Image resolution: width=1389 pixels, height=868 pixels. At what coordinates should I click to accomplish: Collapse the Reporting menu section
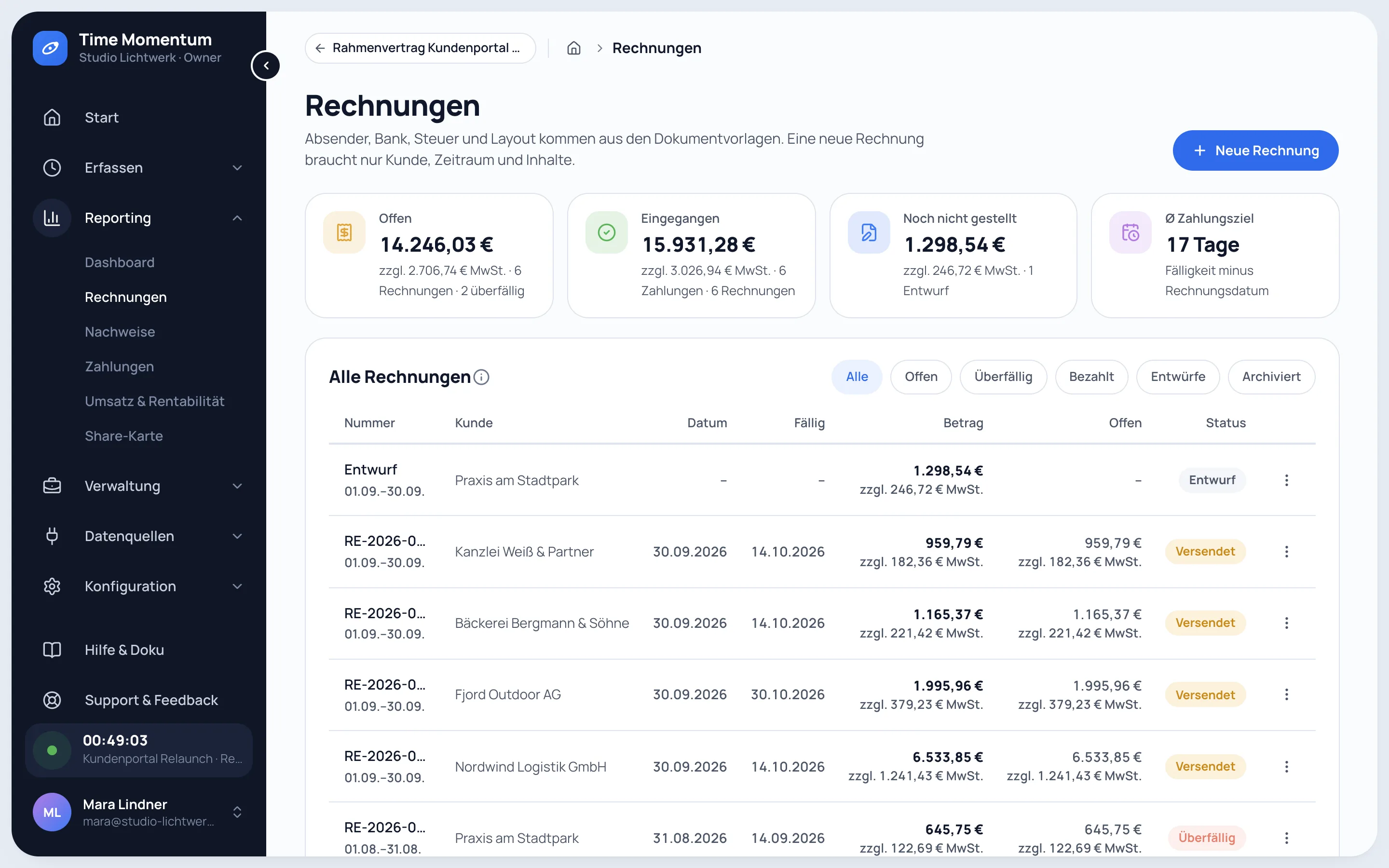click(237, 218)
